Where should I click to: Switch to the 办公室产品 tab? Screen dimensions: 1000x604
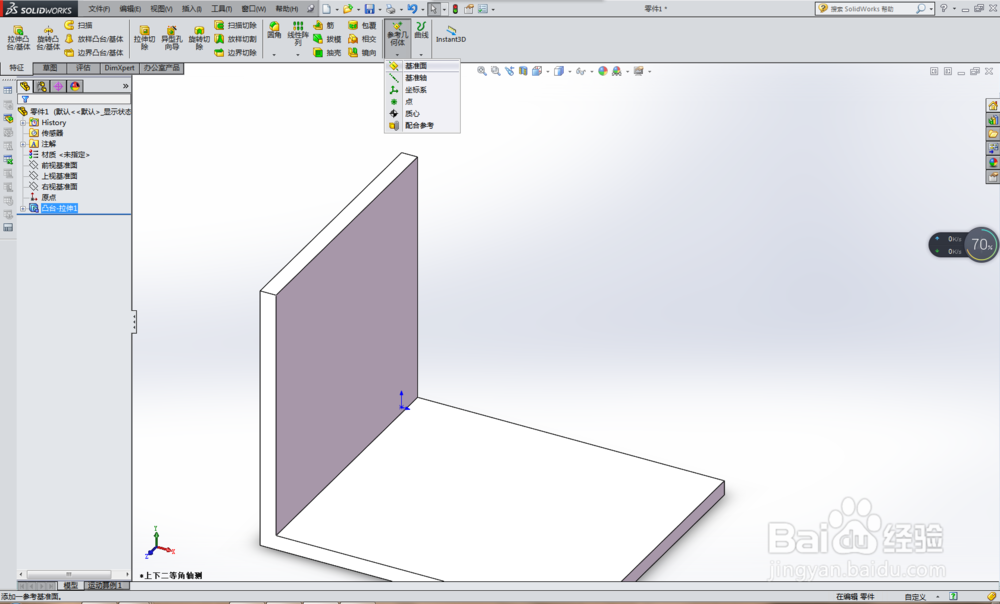[161, 68]
